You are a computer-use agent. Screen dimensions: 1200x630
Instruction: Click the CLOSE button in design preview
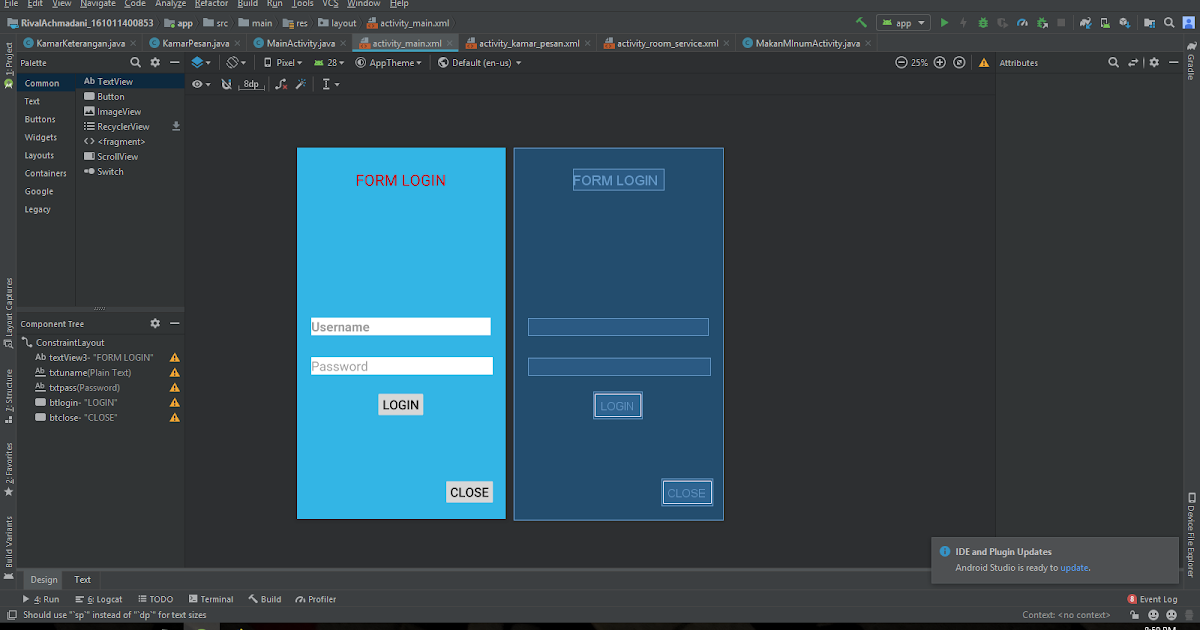coord(469,492)
